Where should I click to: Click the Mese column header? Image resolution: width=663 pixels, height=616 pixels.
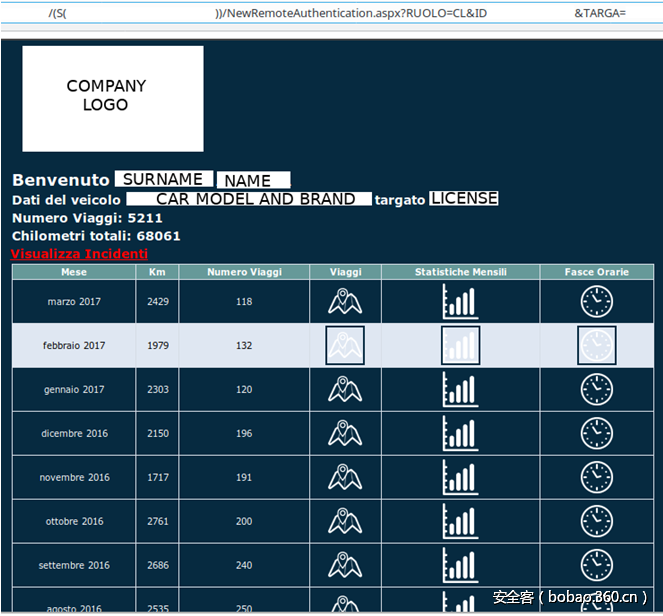pos(74,272)
